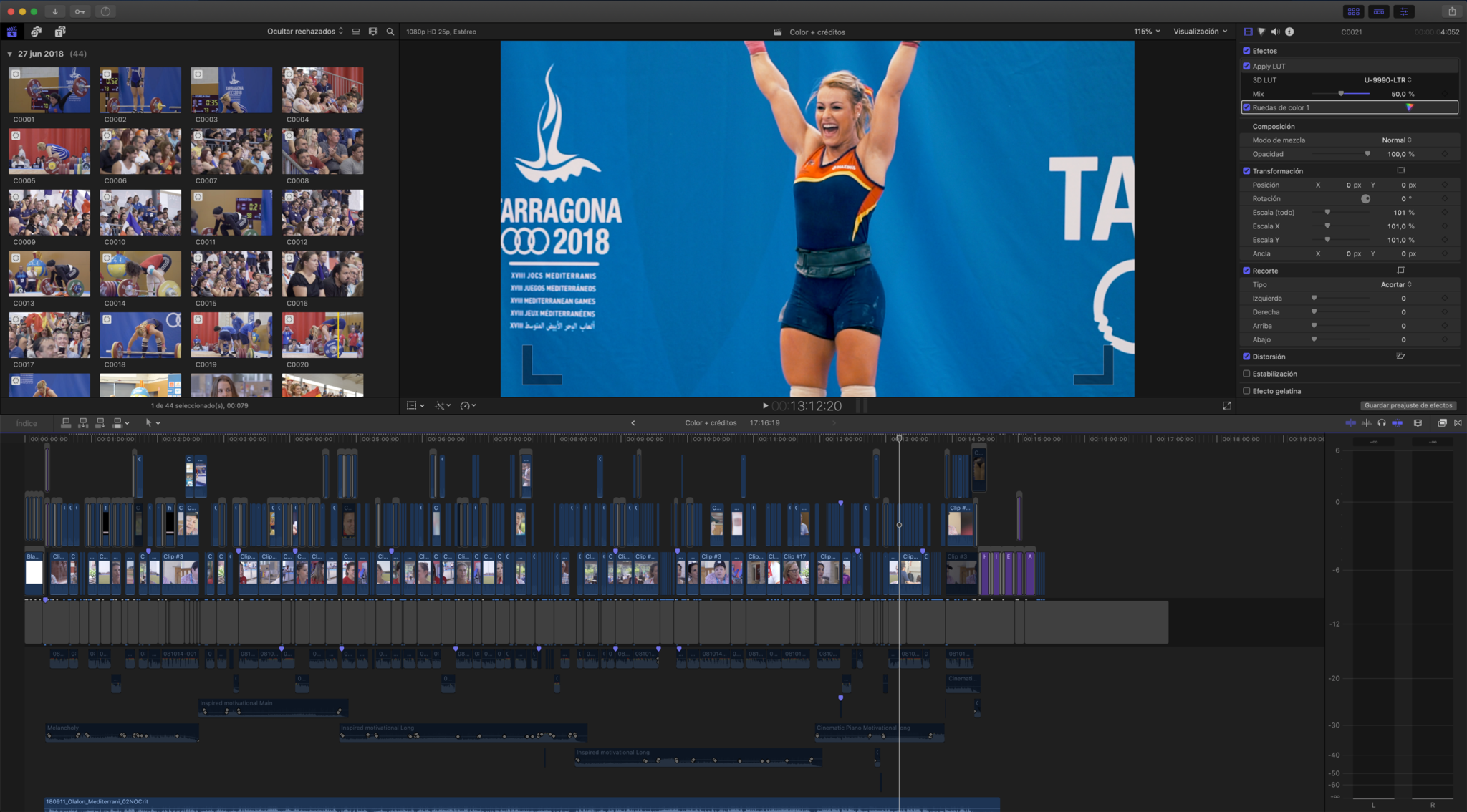Open the keyword editor key icon

coord(80,11)
